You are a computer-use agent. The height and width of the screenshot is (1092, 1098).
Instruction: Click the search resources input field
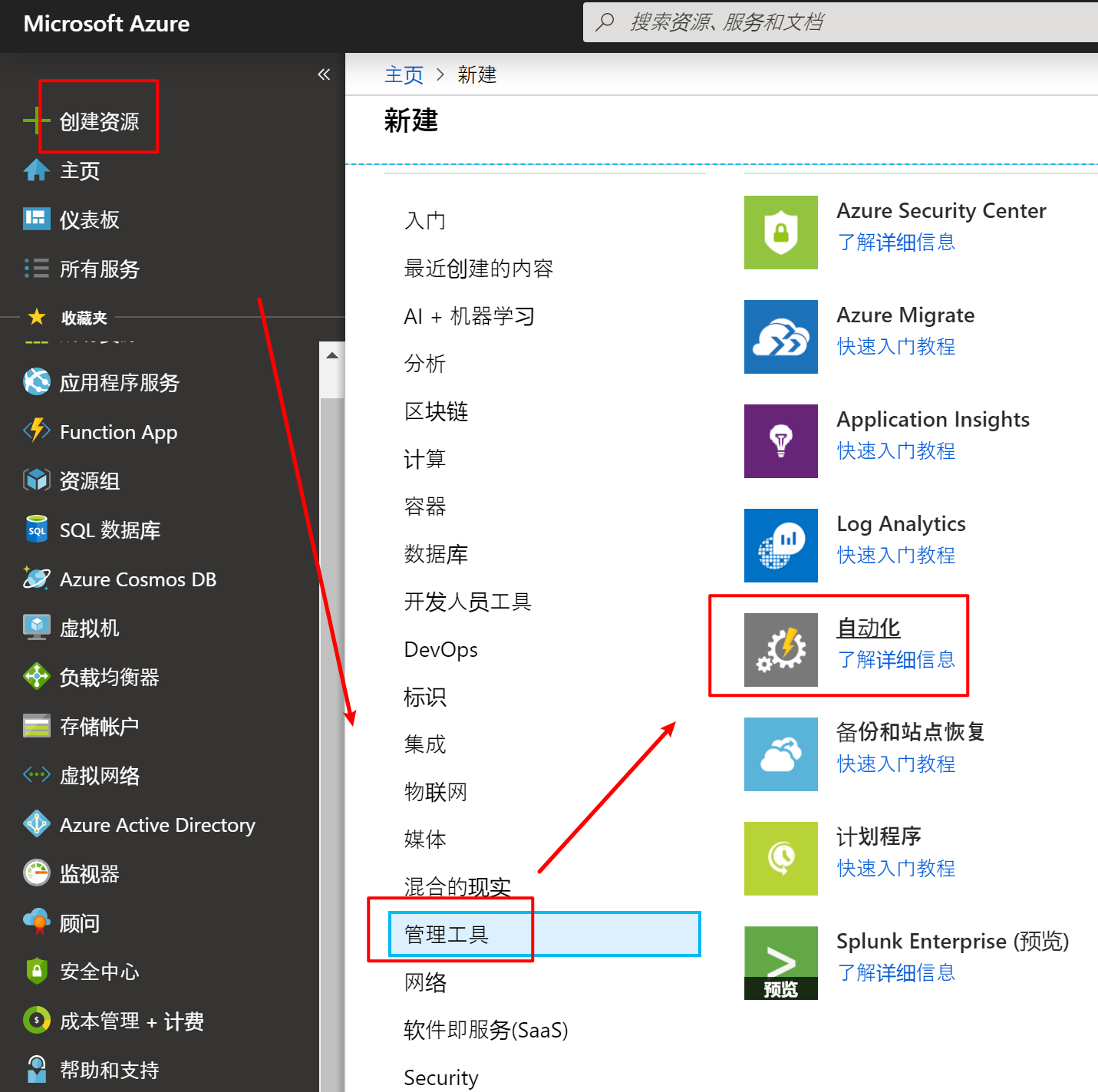pos(840,22)
